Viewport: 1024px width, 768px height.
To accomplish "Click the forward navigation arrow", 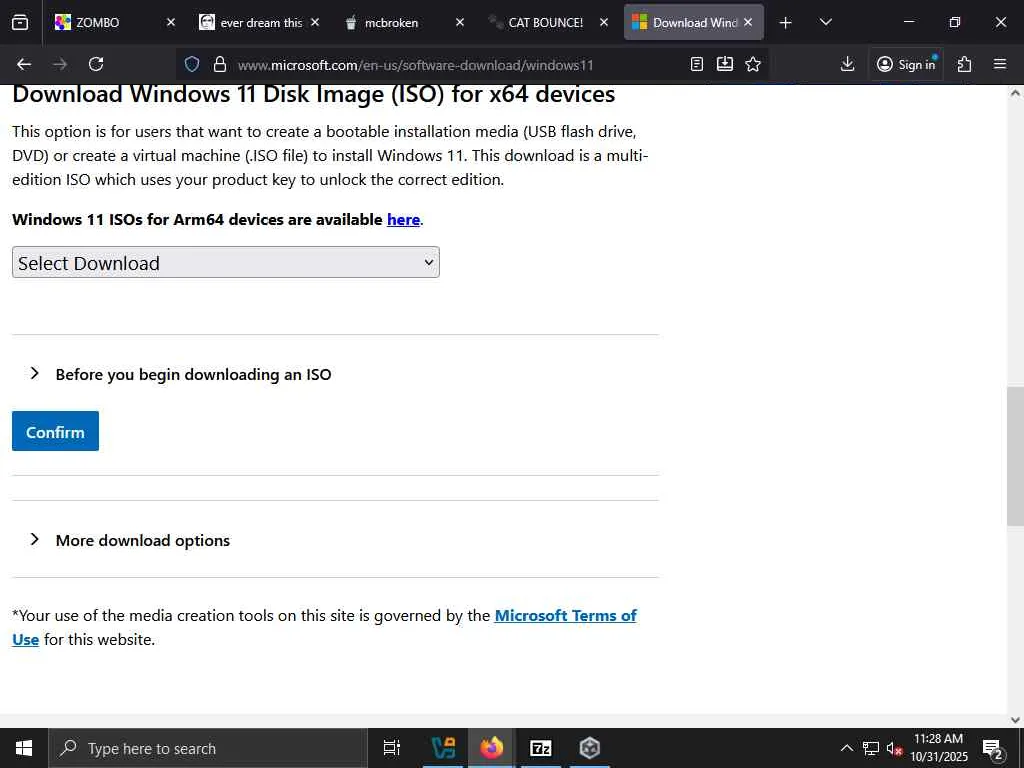I will click(60, 64).
